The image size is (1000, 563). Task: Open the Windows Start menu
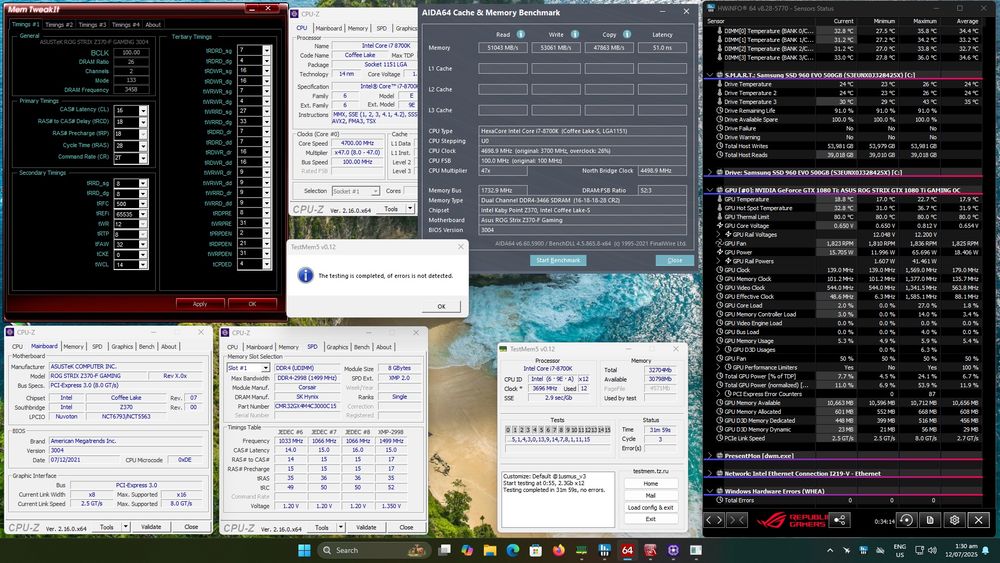304,550
